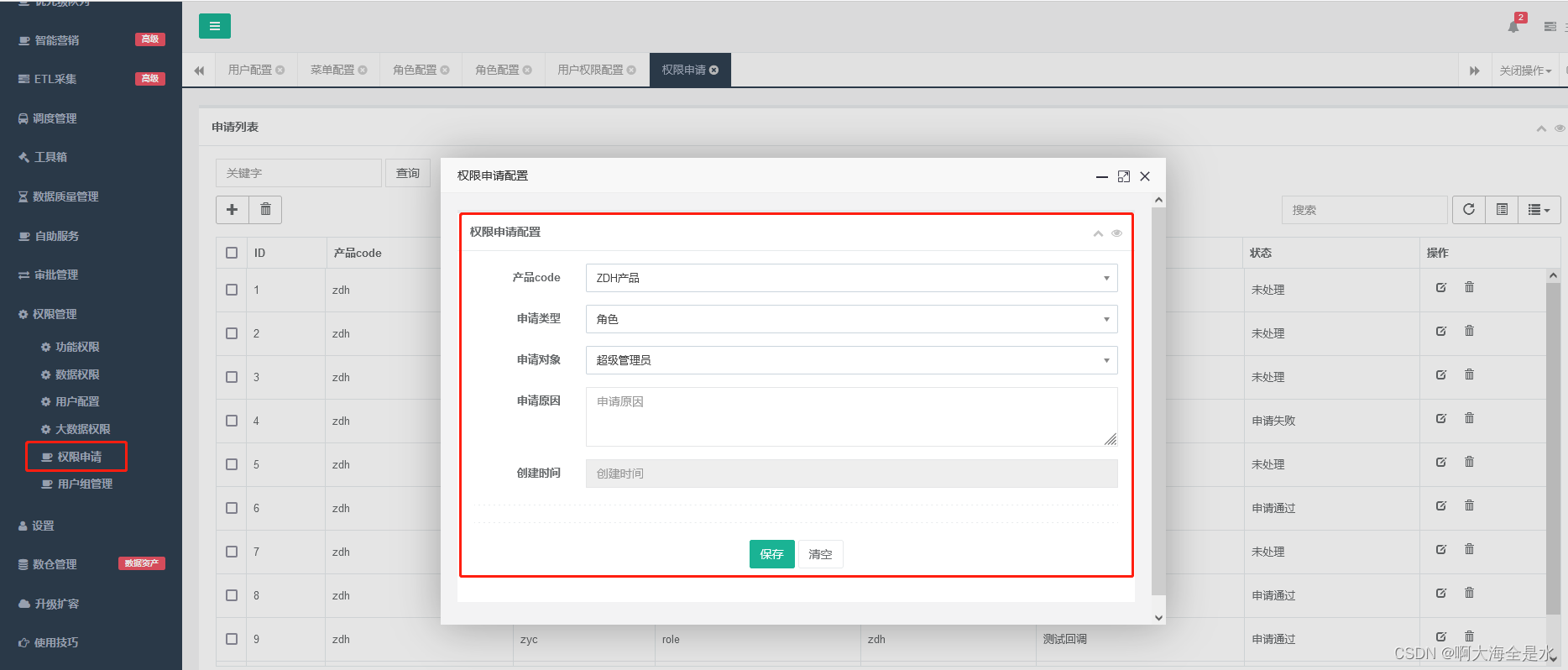Close the 用户权限配置 tab via its x icon

[631, 70]
